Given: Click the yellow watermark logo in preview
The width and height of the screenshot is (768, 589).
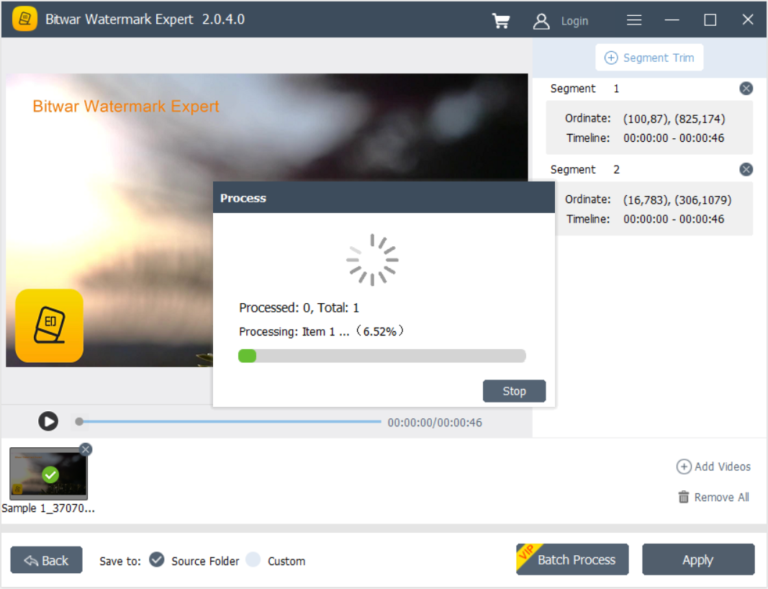Looking at the screenshot, I should 49,326.
